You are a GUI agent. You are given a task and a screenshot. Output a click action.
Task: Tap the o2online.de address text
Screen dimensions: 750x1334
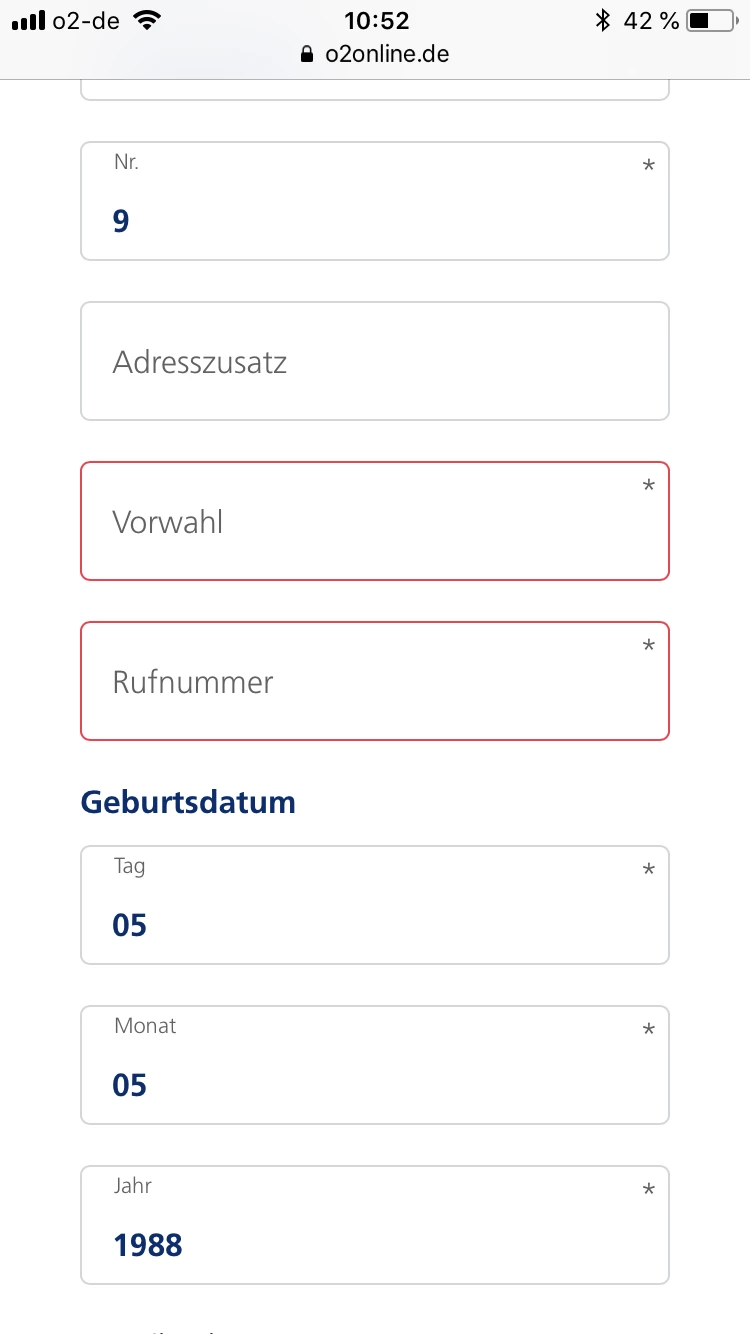point(387,54)
